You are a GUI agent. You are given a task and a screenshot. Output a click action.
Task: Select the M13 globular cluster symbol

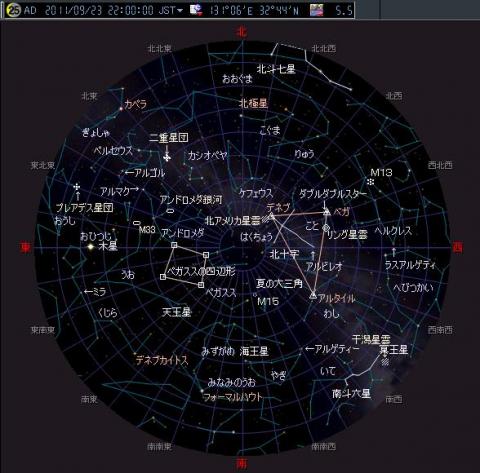click(x=370, y=182)
